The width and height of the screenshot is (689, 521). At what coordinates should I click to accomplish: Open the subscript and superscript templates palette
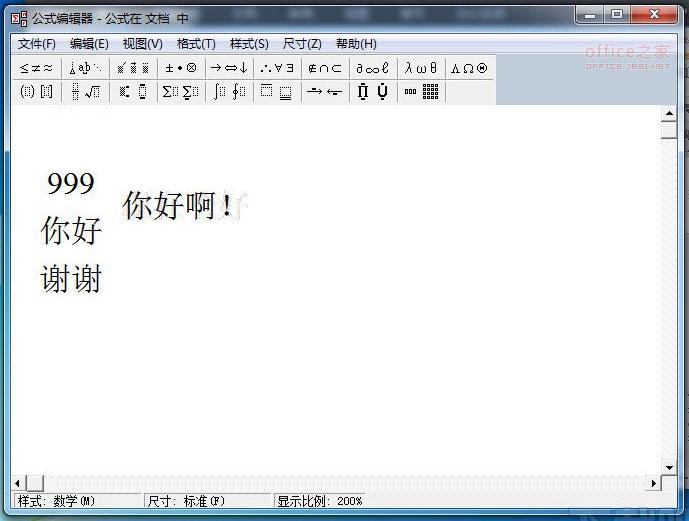pyautogui.click(x=133, y=91)
